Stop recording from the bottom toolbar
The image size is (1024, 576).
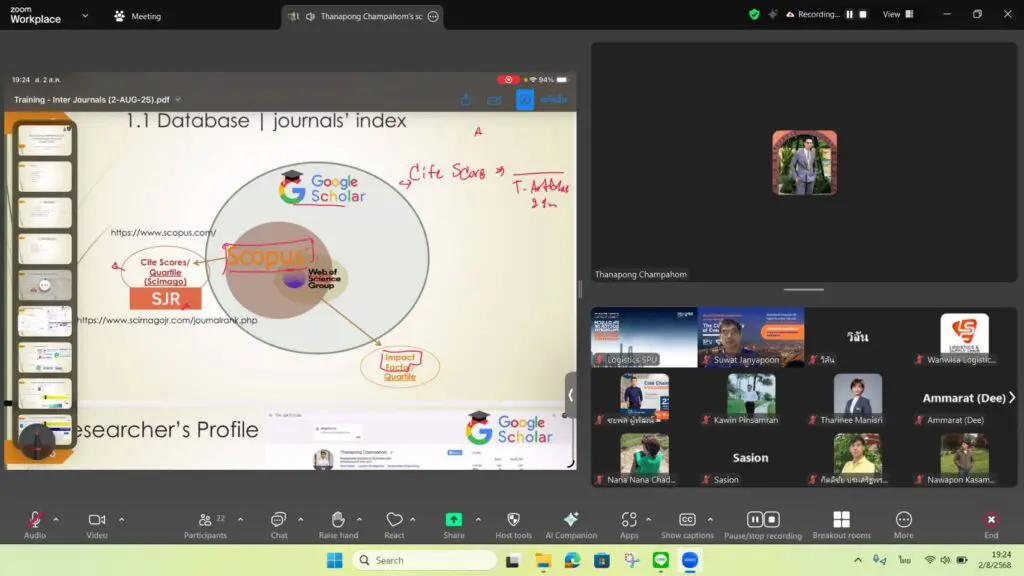(x=772, y=519)
